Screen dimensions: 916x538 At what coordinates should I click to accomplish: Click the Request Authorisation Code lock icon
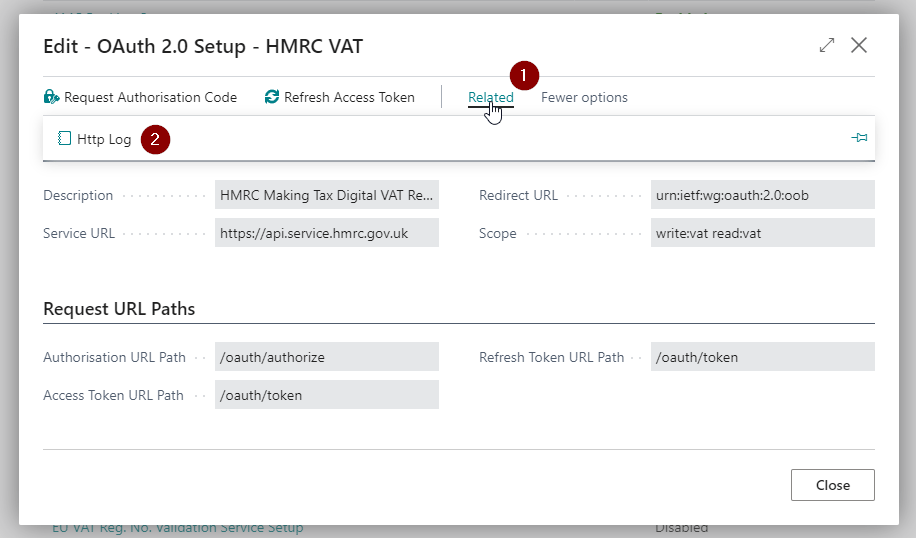coord(51,97)
